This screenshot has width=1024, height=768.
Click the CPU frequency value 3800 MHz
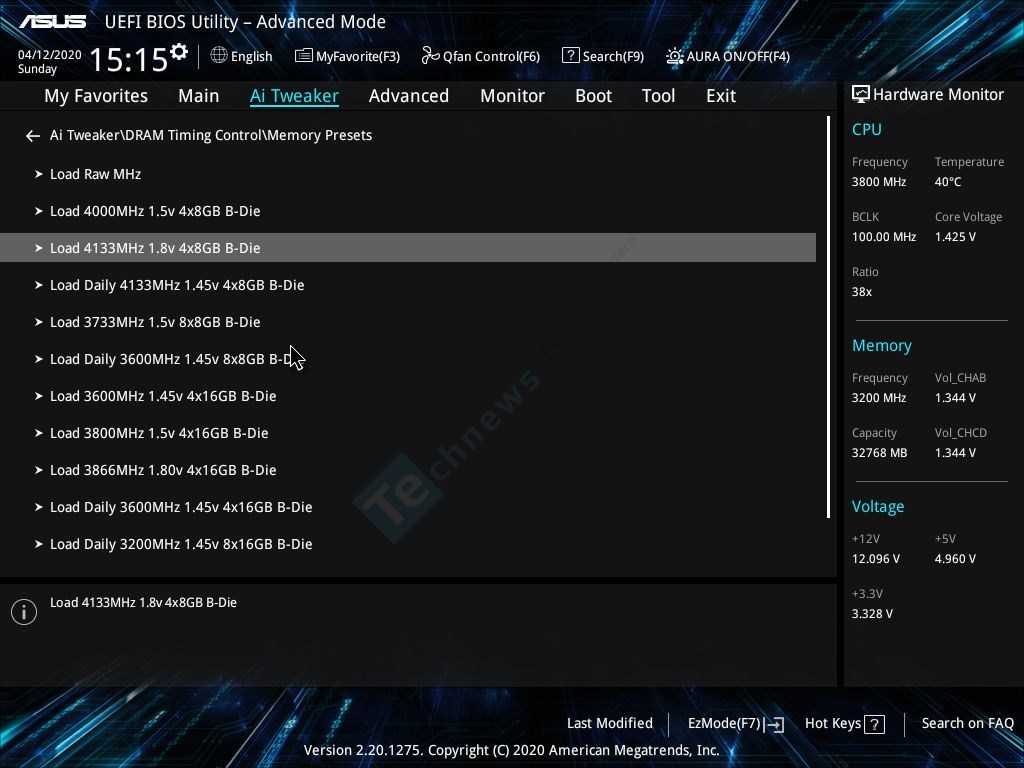click(879, 182)
